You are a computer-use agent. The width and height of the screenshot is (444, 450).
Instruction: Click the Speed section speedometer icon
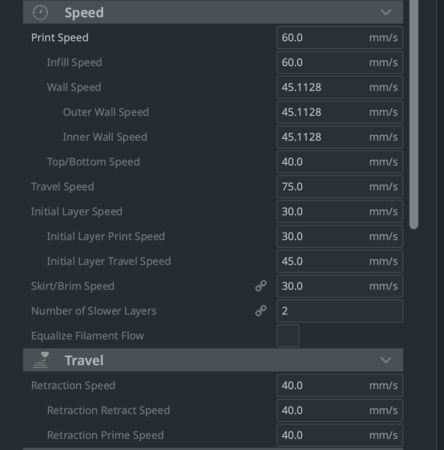pos(40,12)
